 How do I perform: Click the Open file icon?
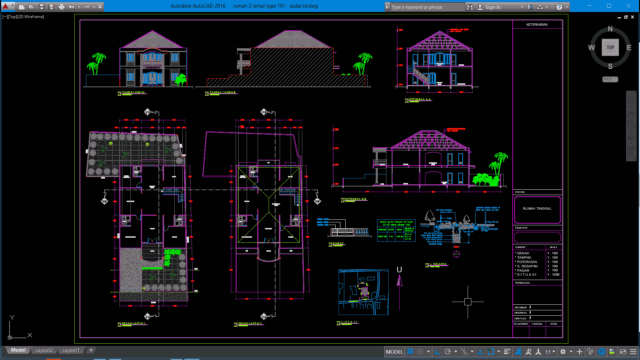coord(31,7)
